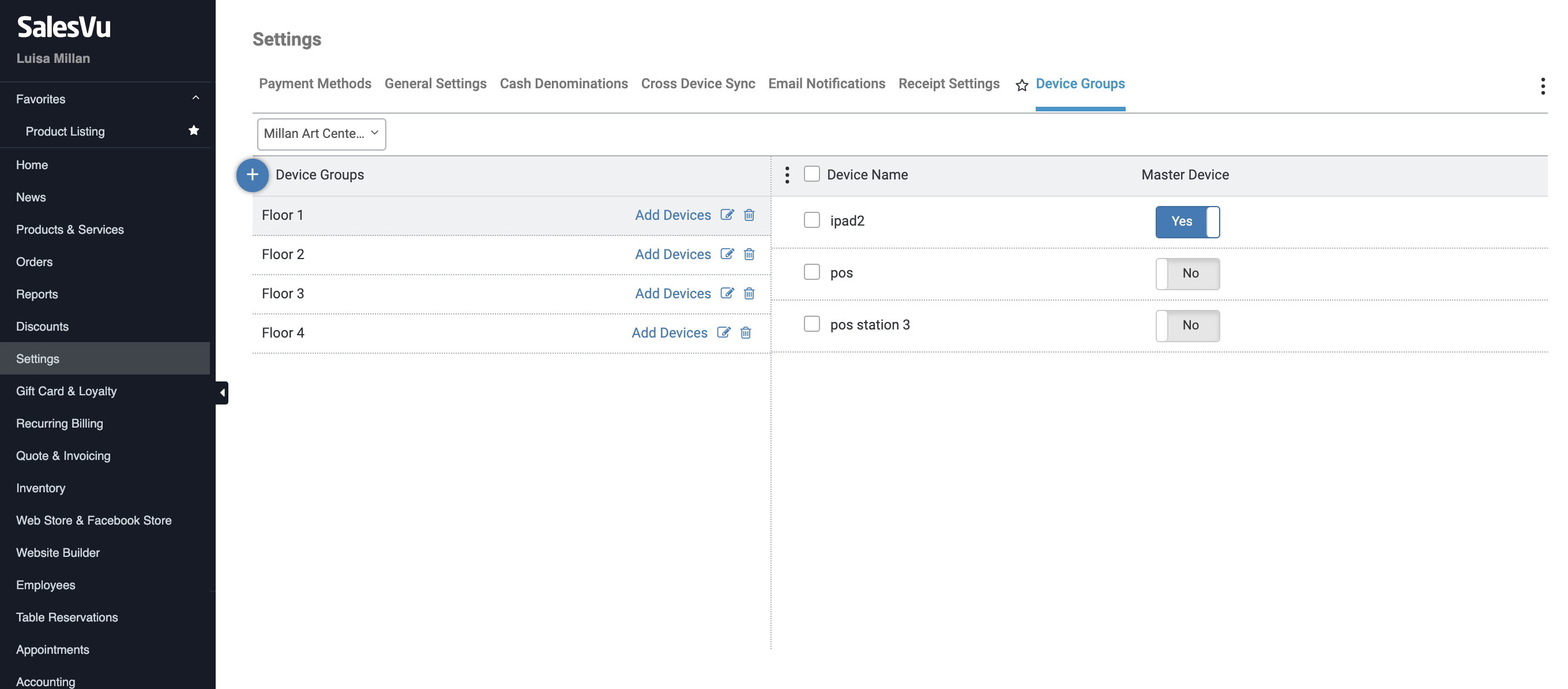Screen dimensions: 1568x689
Task: Turn off ipad2 master device toggle
Action: click(1187, 222)
